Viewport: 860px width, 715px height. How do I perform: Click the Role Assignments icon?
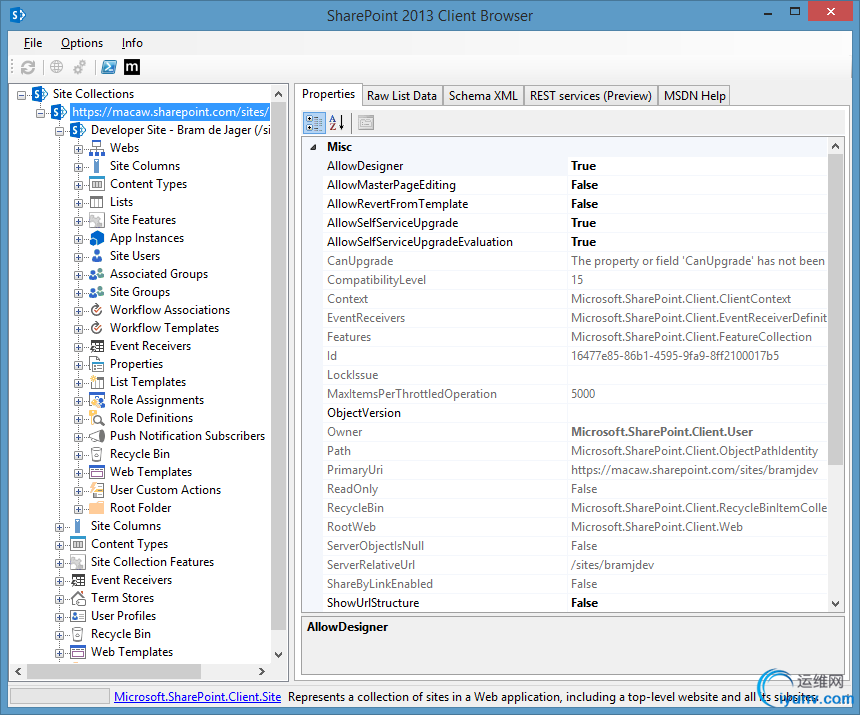(x=97, y=400)
